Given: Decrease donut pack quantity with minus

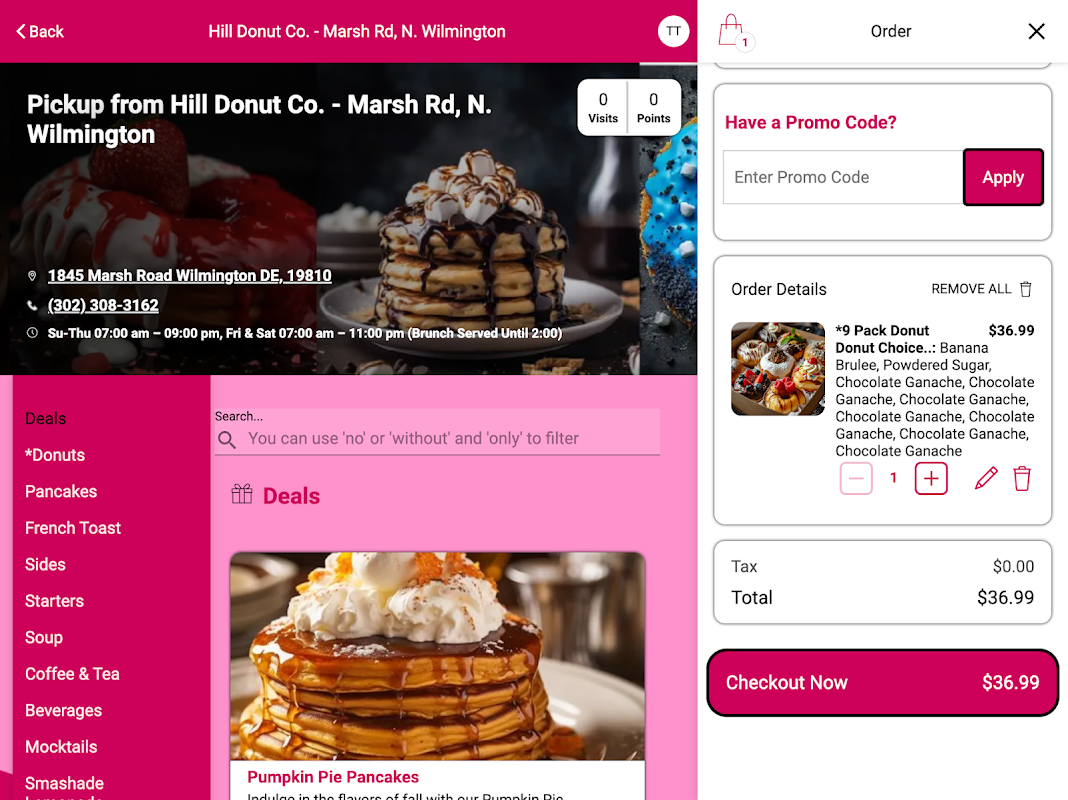Looking at the screenshot, I should tap(856, 478).
